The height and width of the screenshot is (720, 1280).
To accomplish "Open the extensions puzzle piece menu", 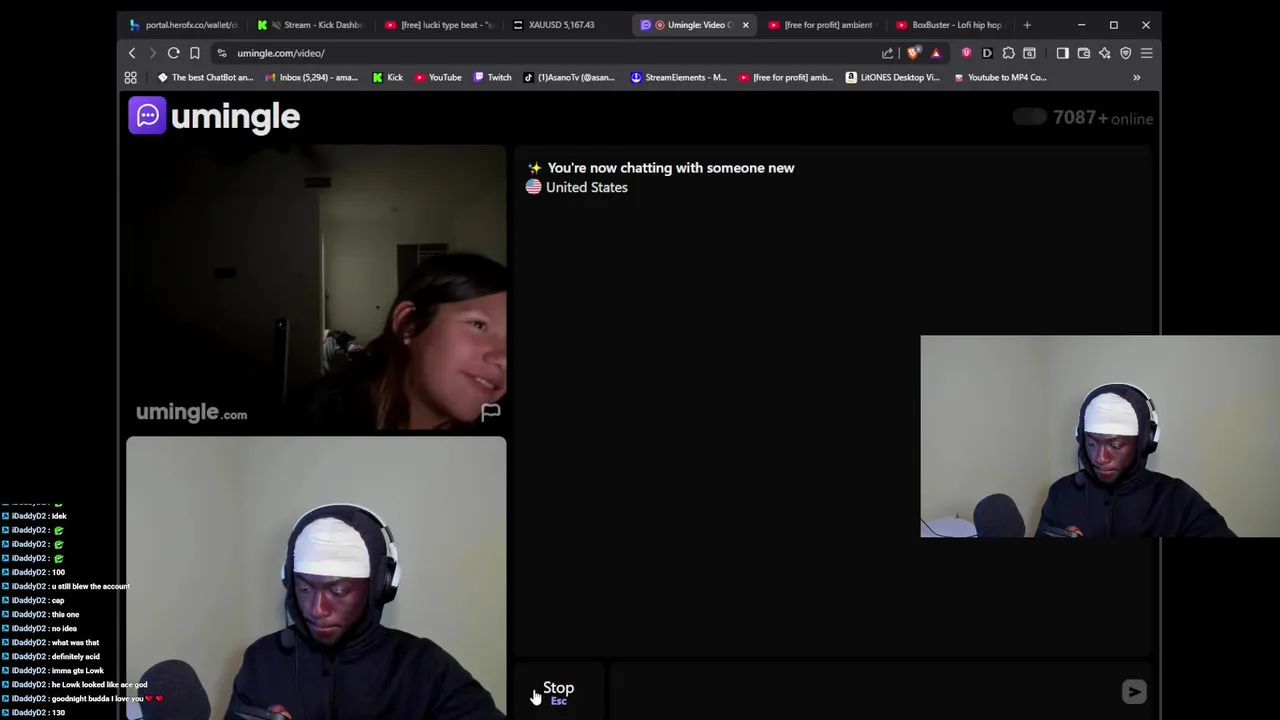I will [1008, 53].
